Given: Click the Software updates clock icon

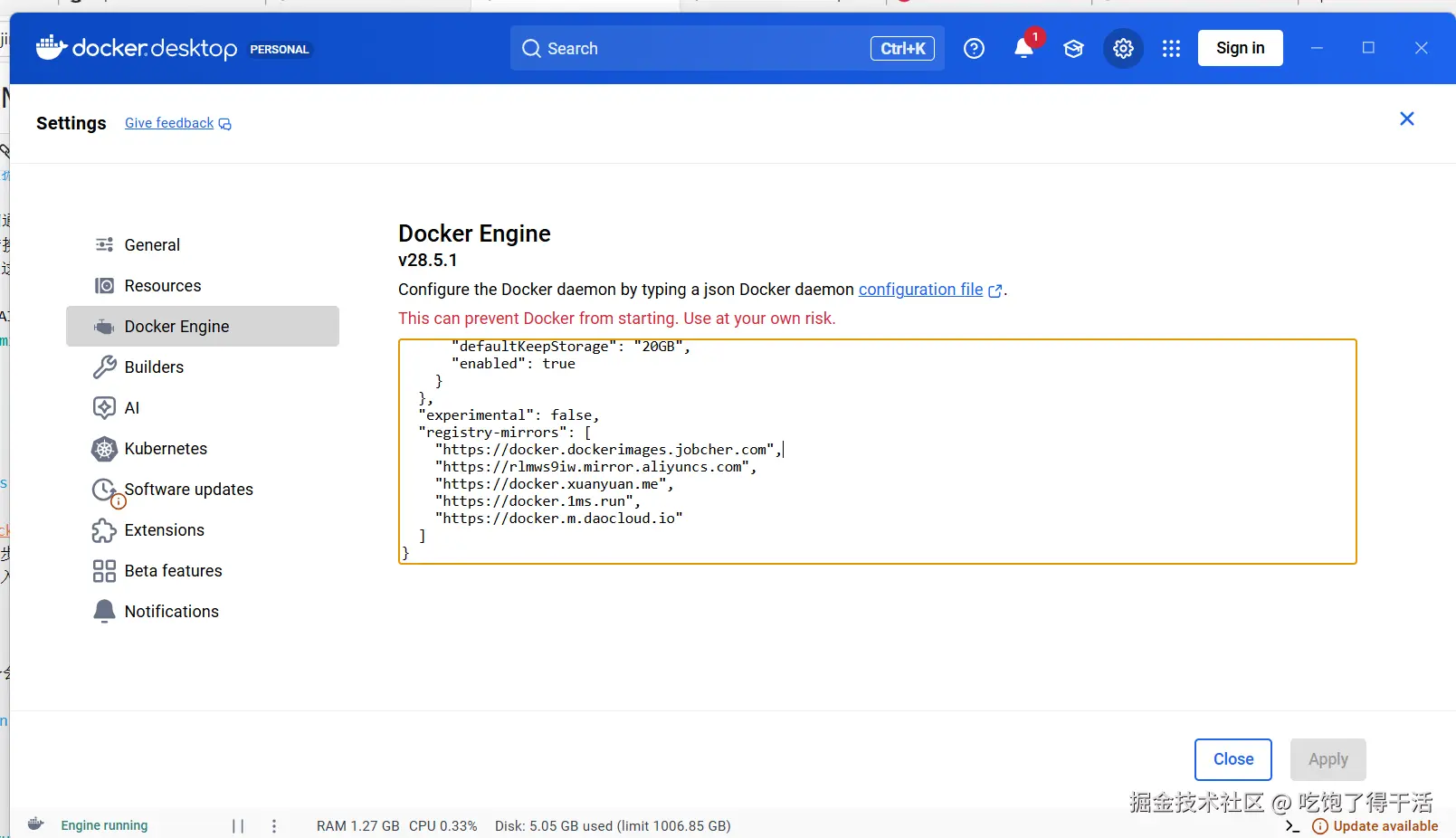Looking at the screenshot, I should coord(106,490).
